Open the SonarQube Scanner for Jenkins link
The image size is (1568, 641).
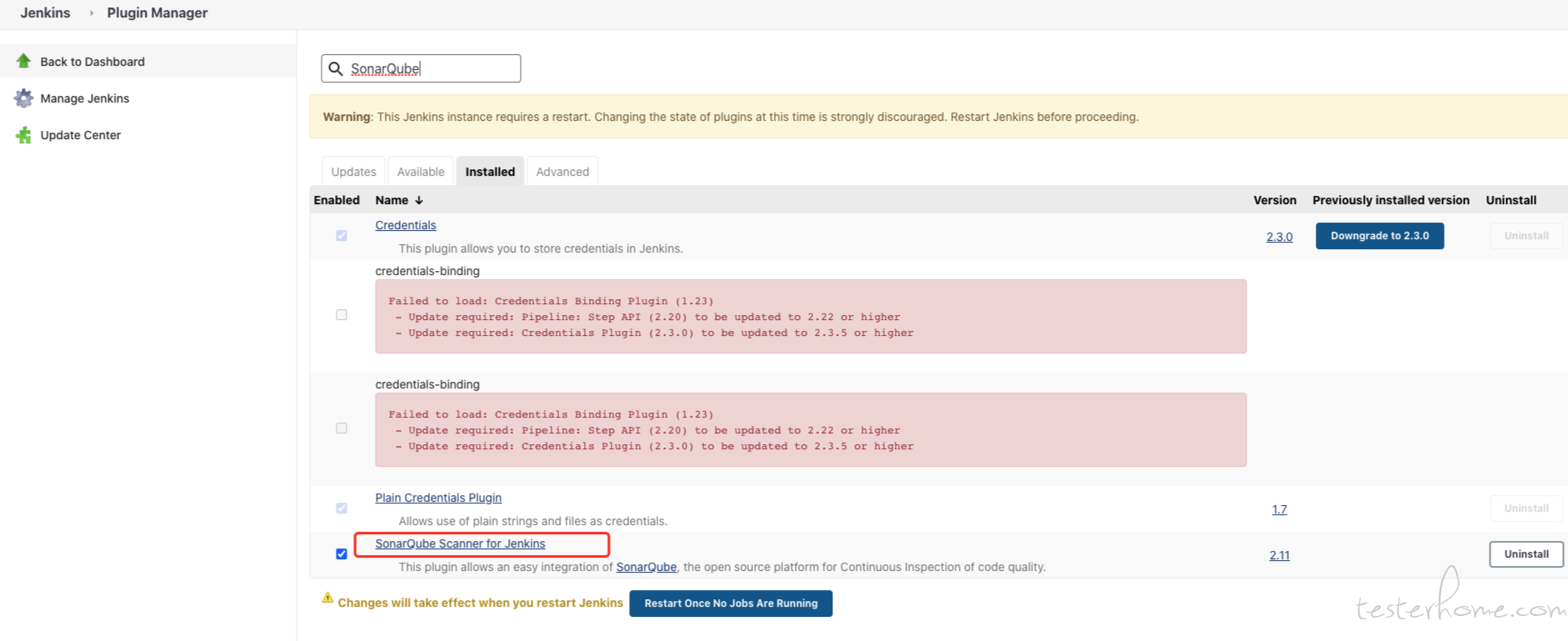click(460, 543)
